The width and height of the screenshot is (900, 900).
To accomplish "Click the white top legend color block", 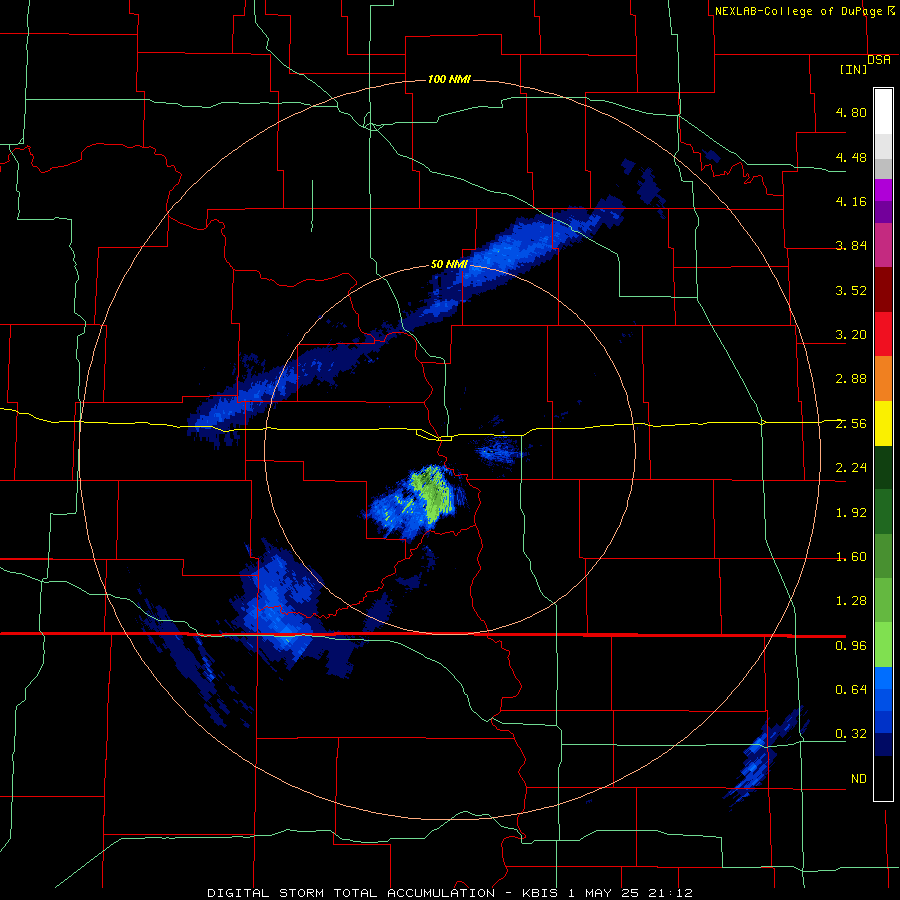I will point(883,111).
